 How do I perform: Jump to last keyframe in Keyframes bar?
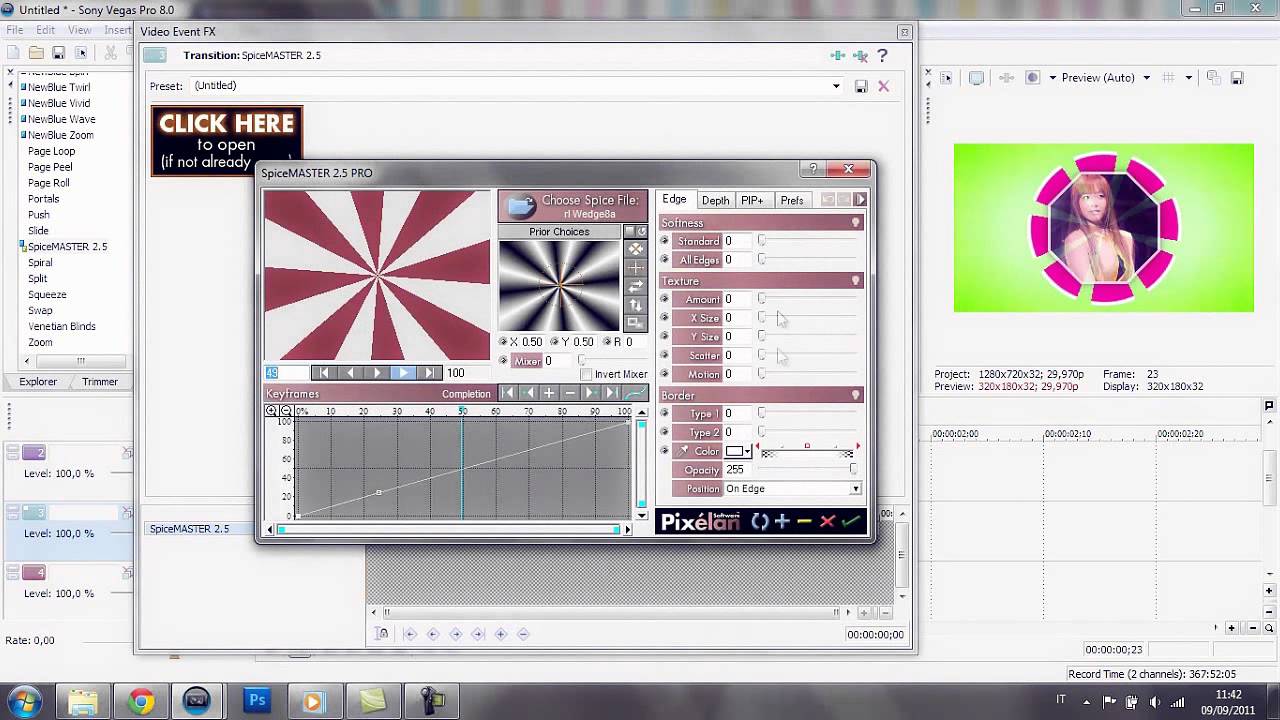coord(611,393)
